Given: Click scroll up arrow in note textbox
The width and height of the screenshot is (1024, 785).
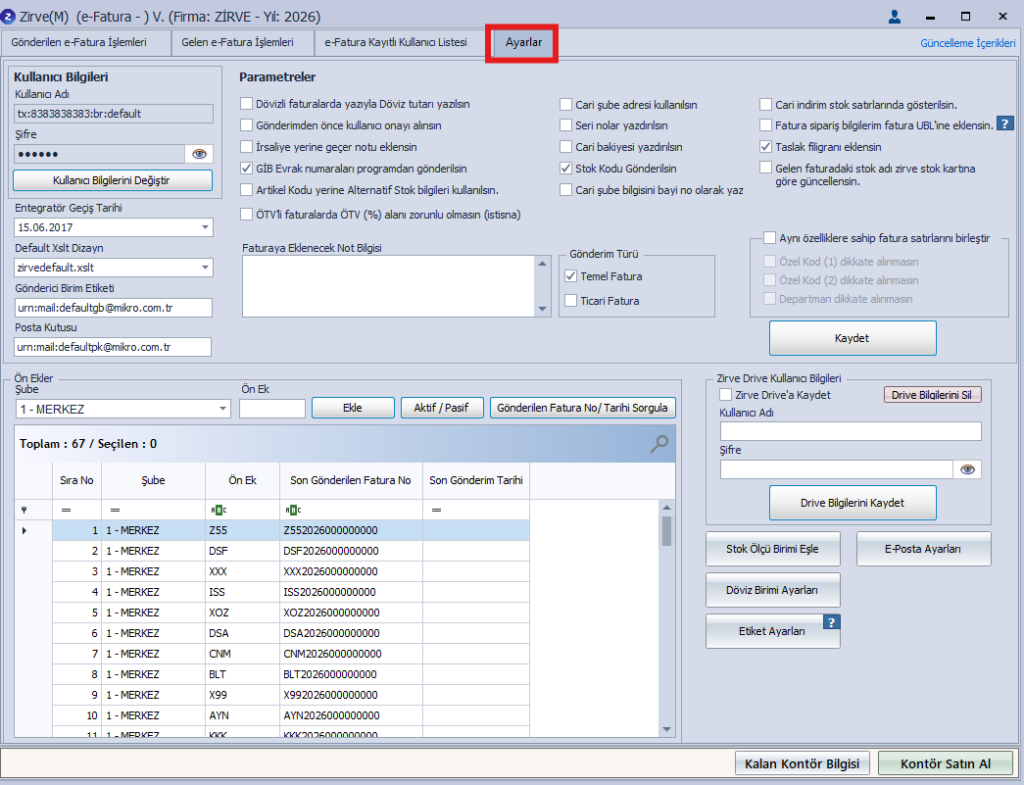Looking at the screenshot, I should (542, 263).
